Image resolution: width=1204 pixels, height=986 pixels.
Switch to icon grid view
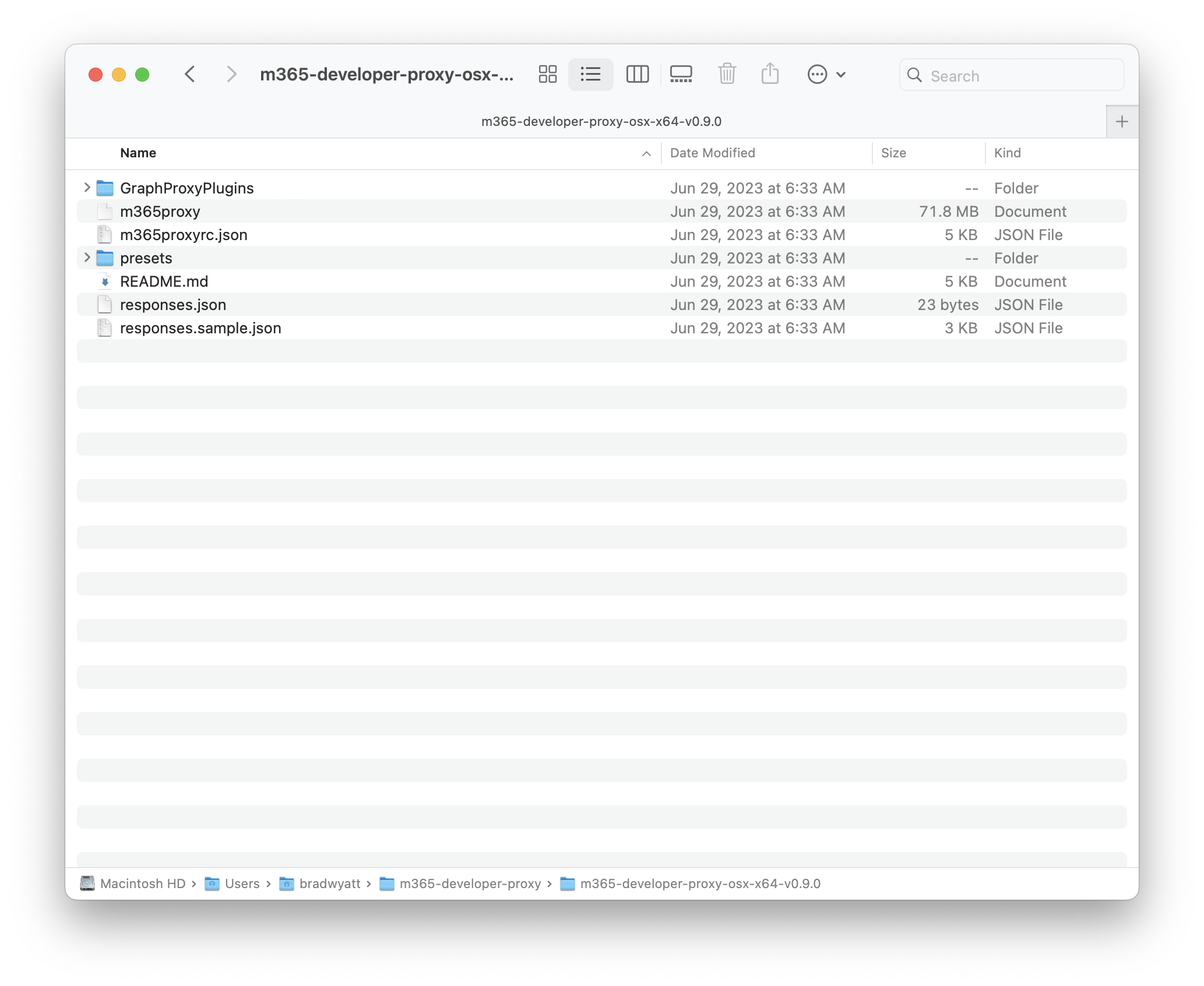[x=547, y=75]
